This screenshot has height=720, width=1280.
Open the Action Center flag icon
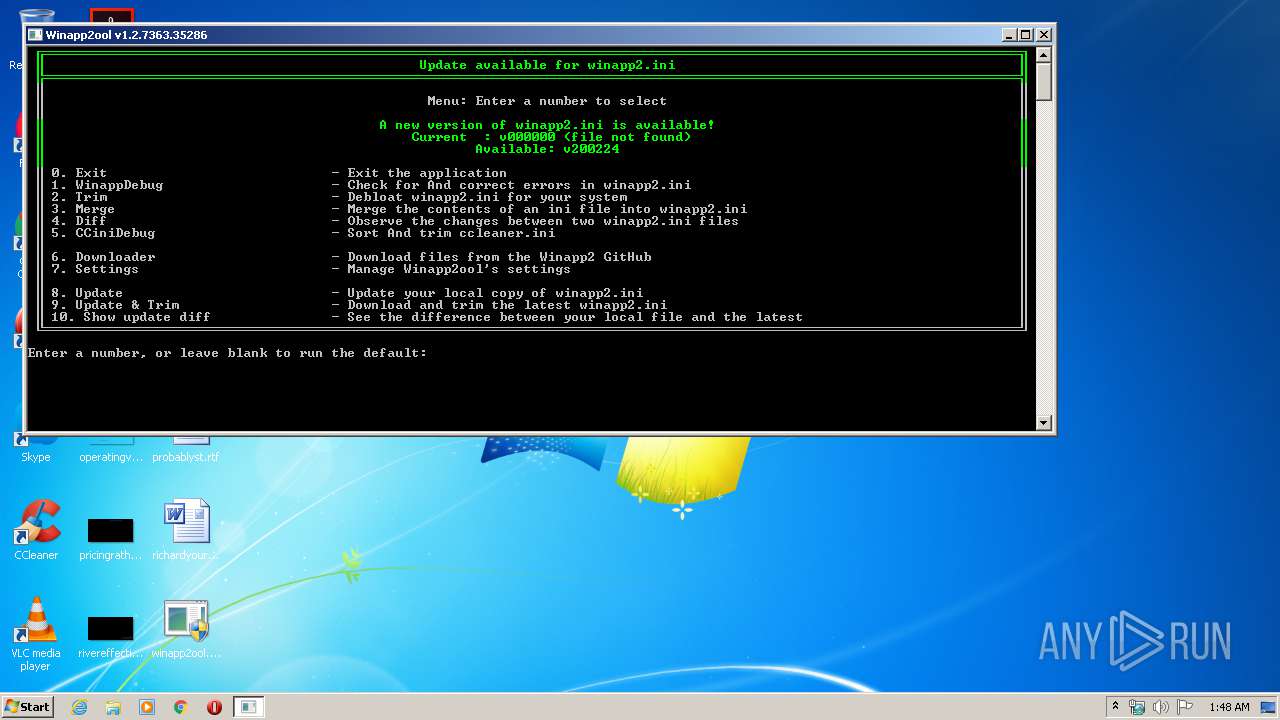click(1185, 707)
